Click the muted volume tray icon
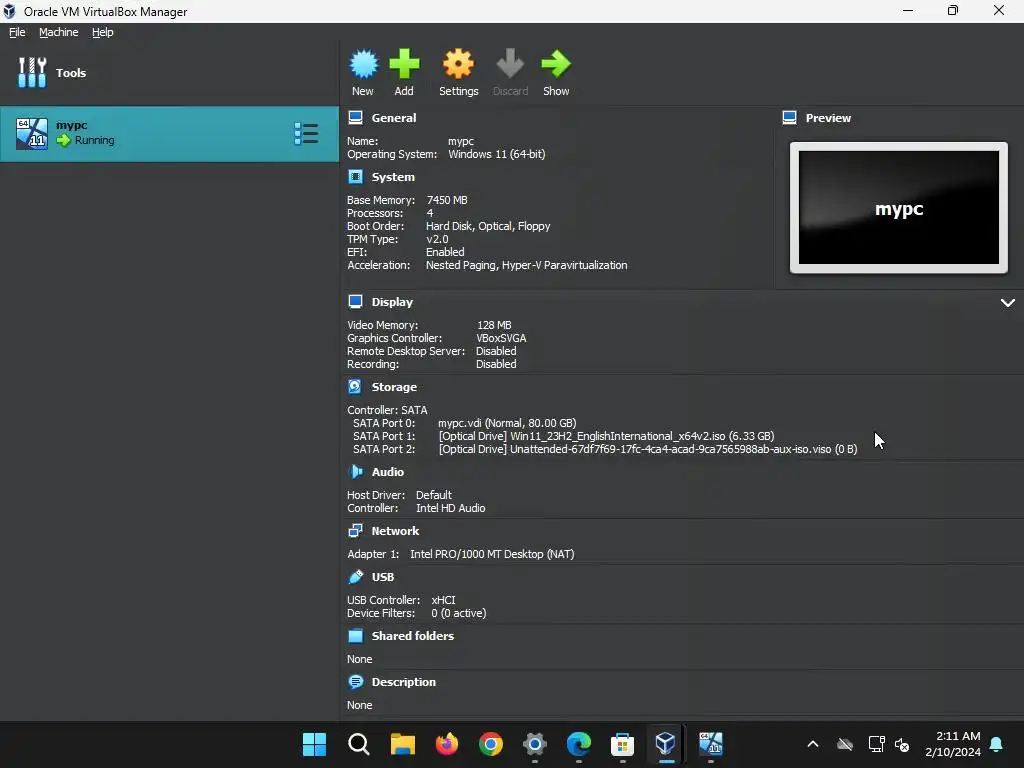 [902, 744]
